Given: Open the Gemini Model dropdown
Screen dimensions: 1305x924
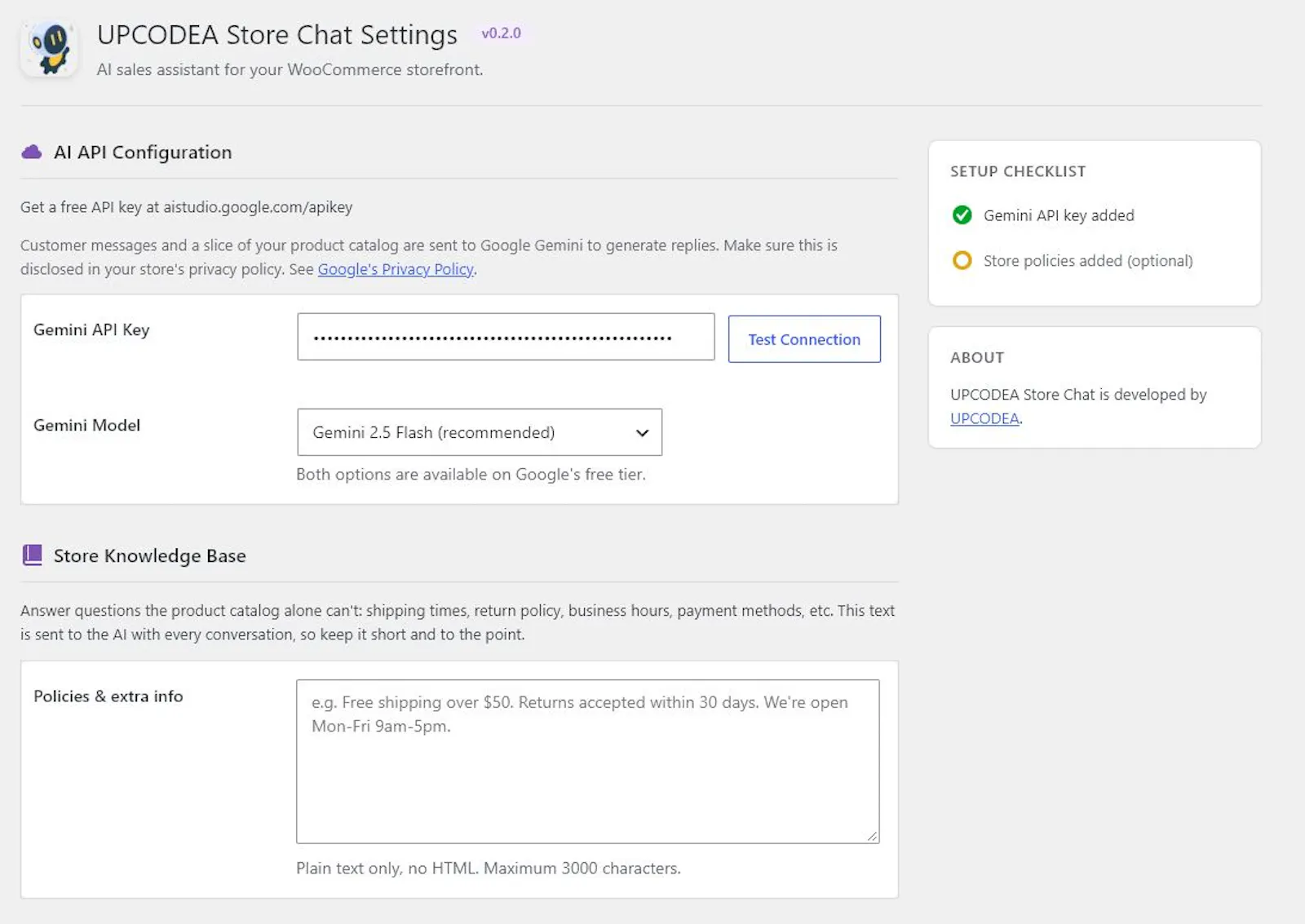Looking at the screenshot, I should point(480,432).
